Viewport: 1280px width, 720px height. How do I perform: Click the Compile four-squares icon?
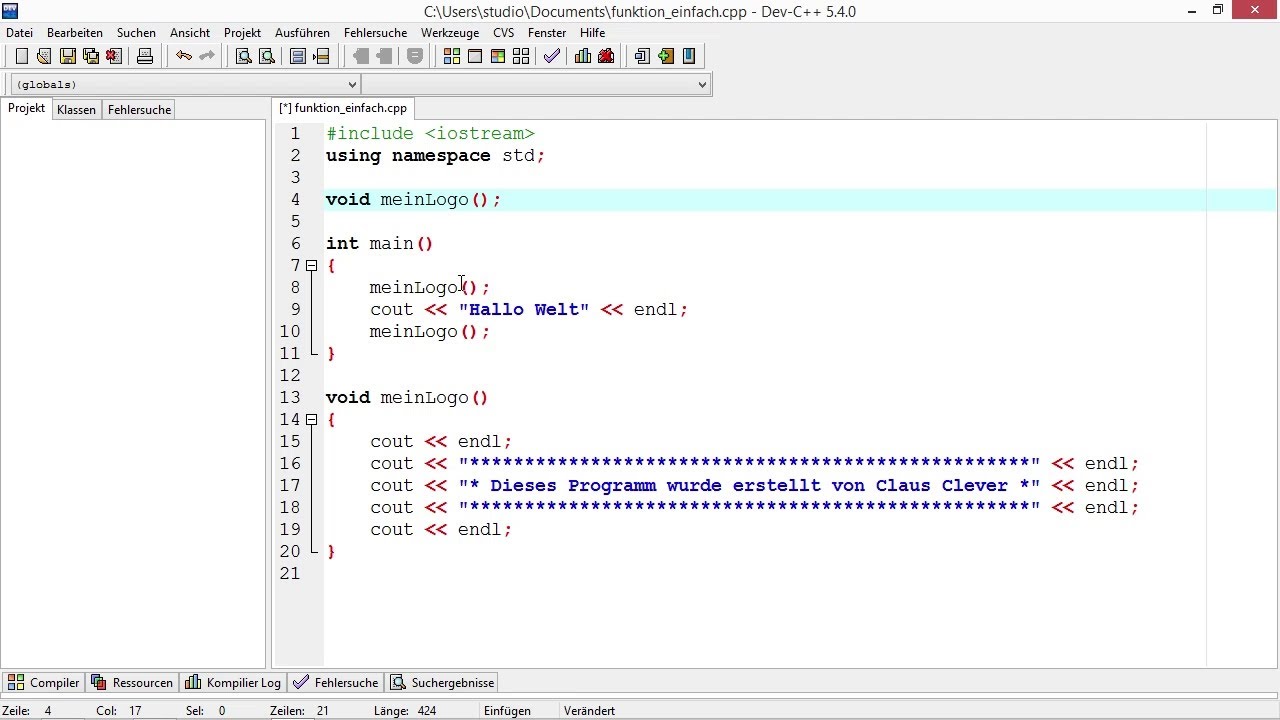[452, 56]
